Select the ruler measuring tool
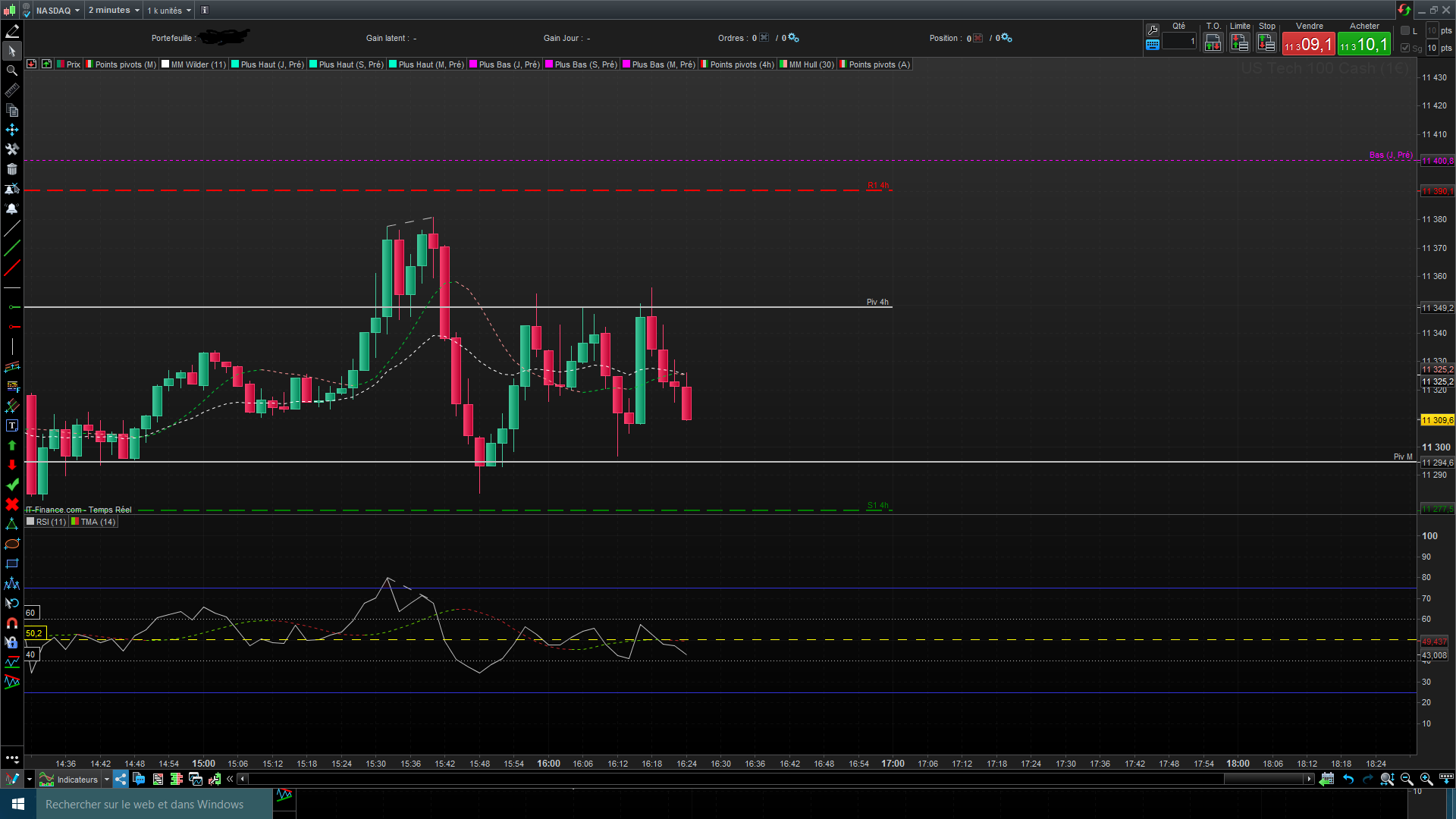Screen dimensions: 1456x819 pos(12,90)
